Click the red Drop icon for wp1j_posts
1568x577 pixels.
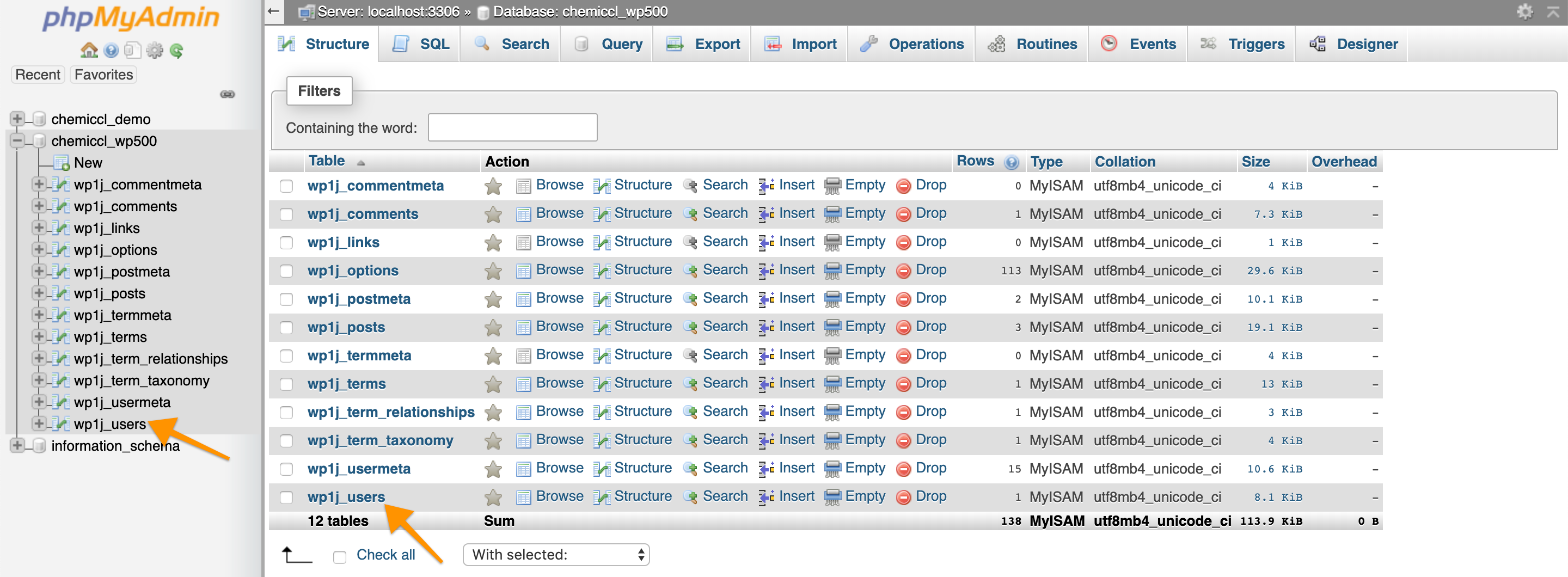pos(904,328)
